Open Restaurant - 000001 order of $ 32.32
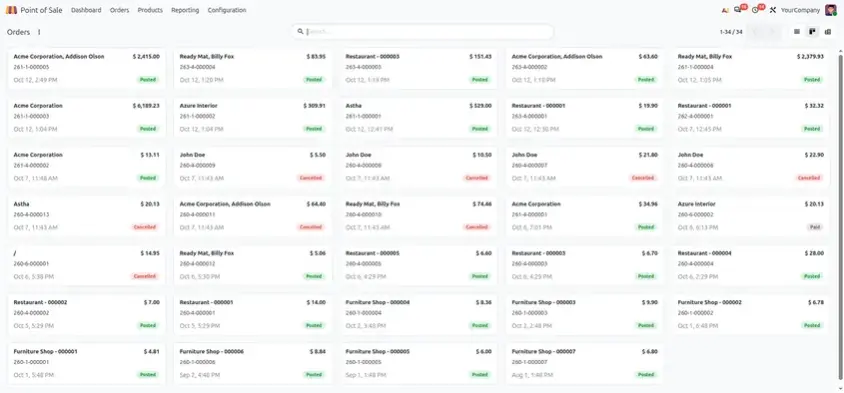 (750, 118)
